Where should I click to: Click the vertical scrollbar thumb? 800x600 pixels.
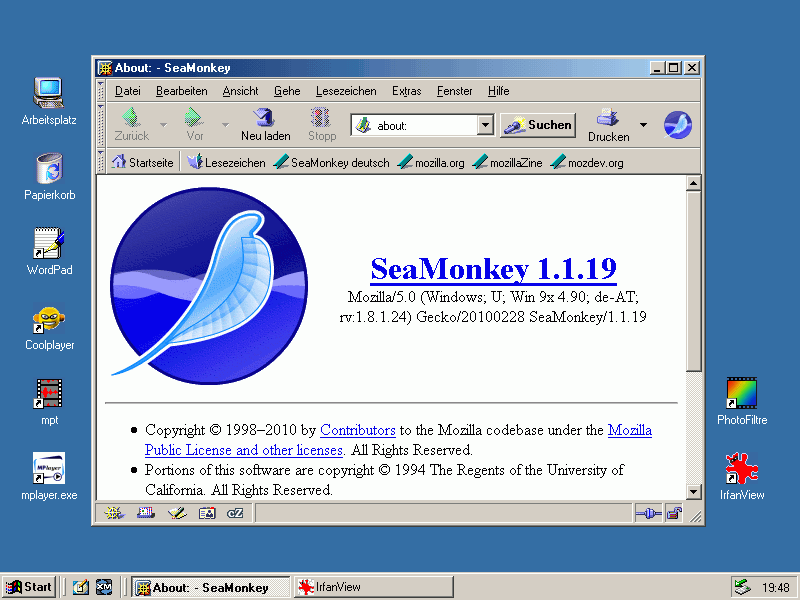tap(693, 281)
